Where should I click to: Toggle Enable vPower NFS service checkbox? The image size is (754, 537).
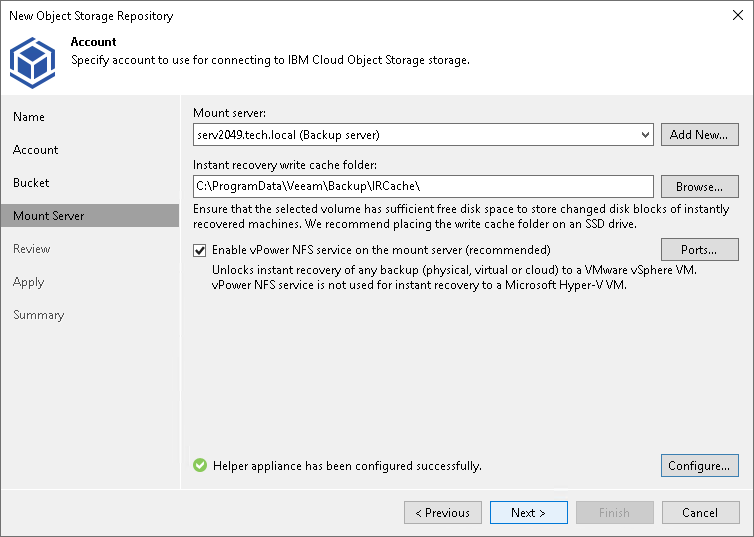click(x=200, y=250)
